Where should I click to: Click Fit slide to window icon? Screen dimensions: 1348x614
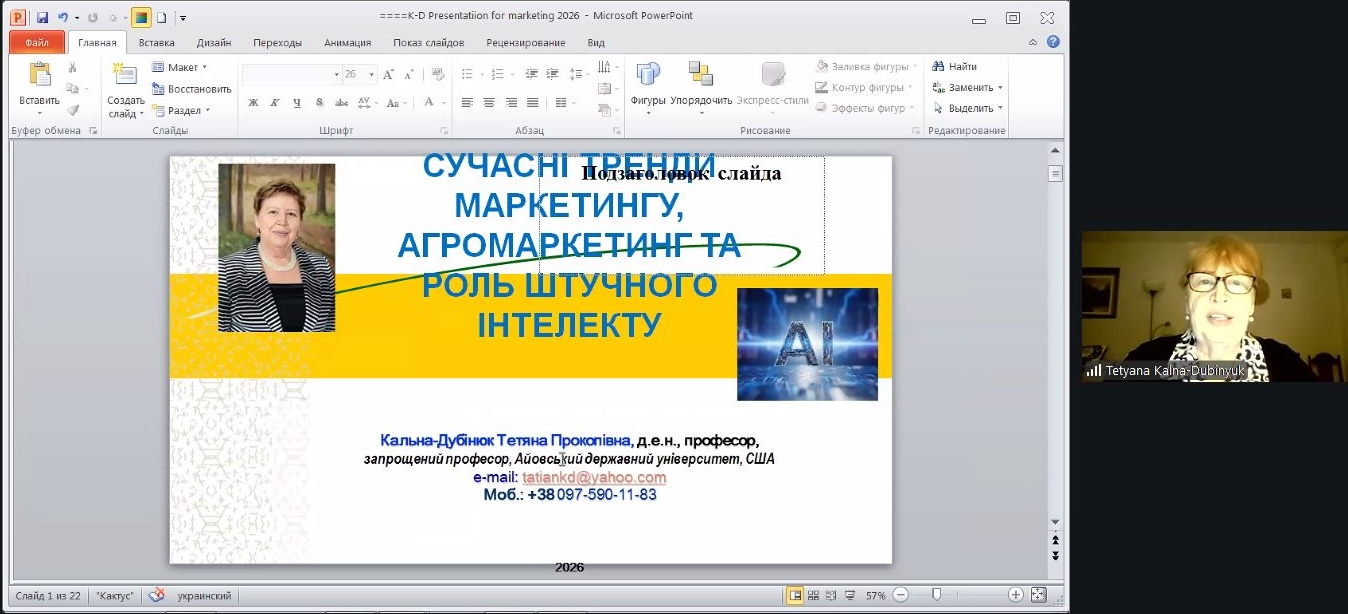pos(1038,595)
